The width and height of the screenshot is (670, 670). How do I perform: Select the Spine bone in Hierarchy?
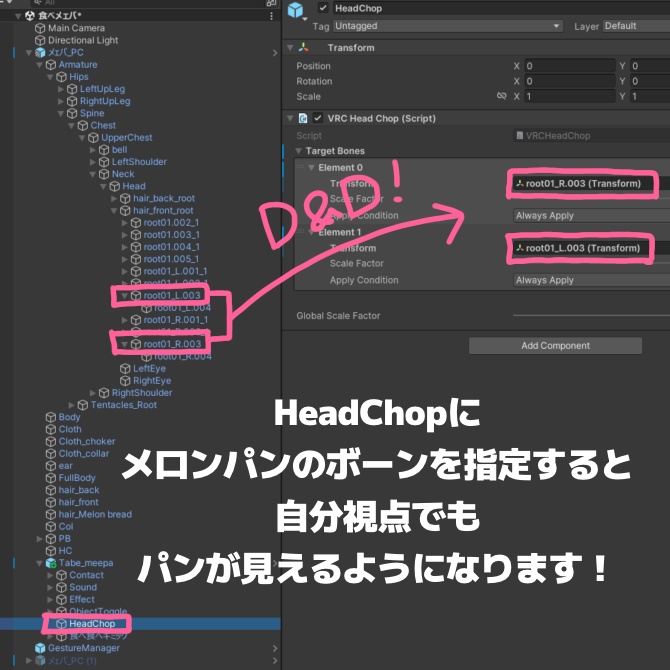(x=92, y=113)
